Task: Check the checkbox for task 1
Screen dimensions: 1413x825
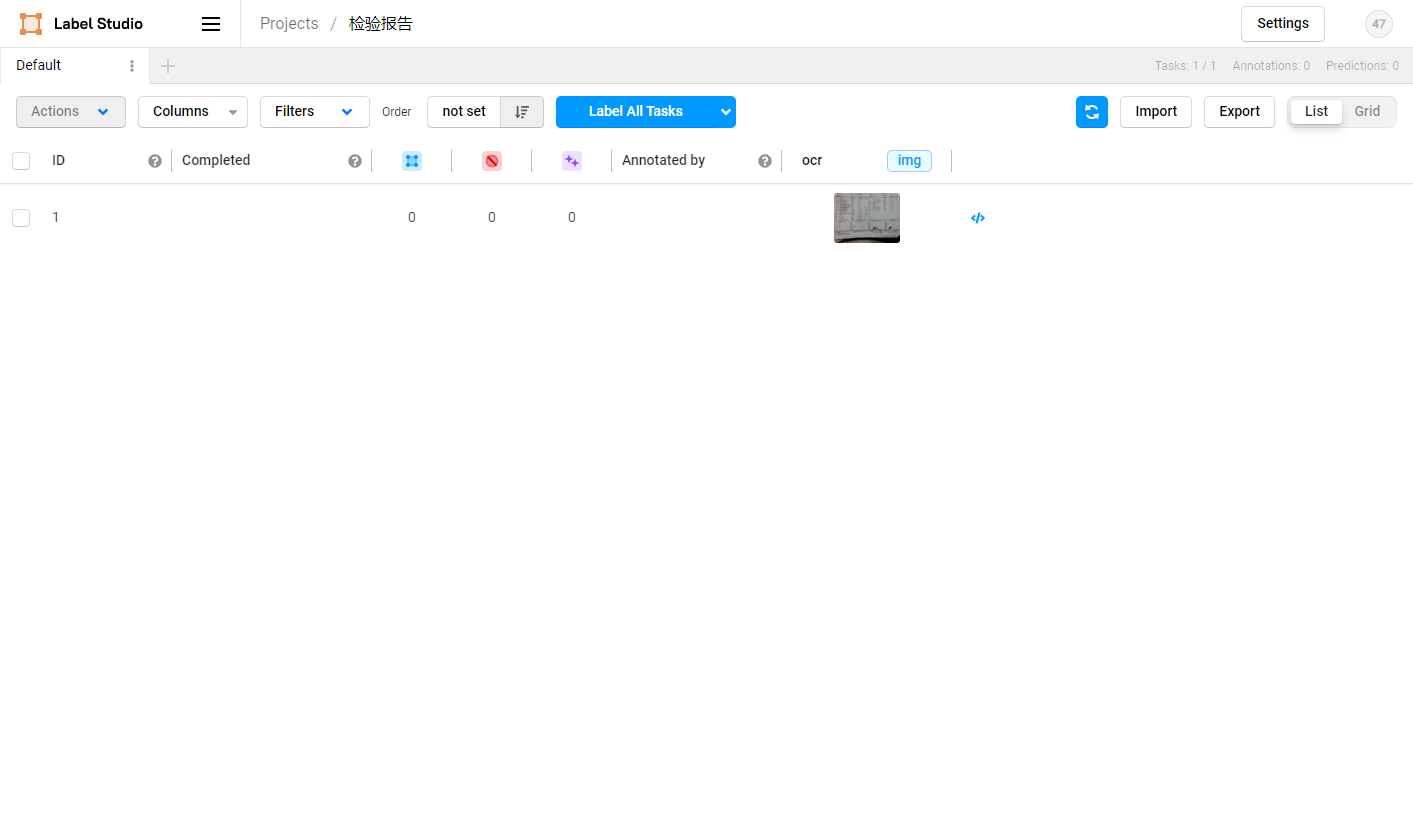Action: (21, 218)
